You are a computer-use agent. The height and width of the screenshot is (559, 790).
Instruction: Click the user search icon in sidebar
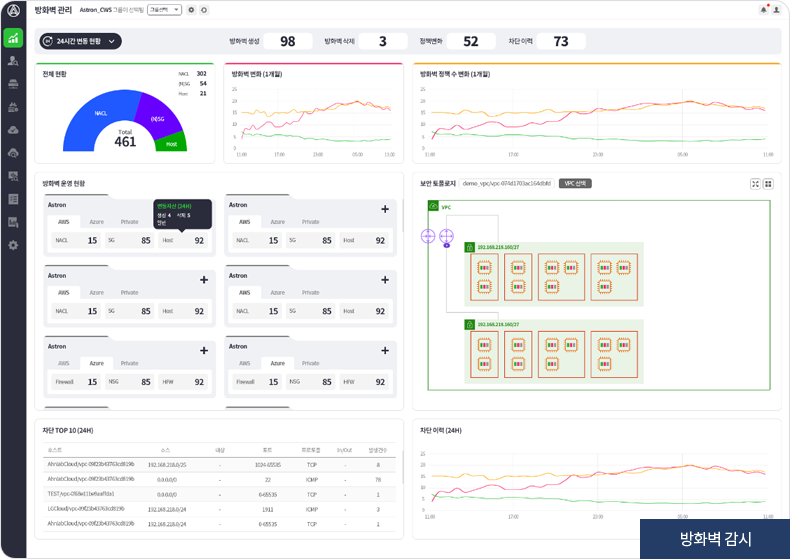(13, 61)
